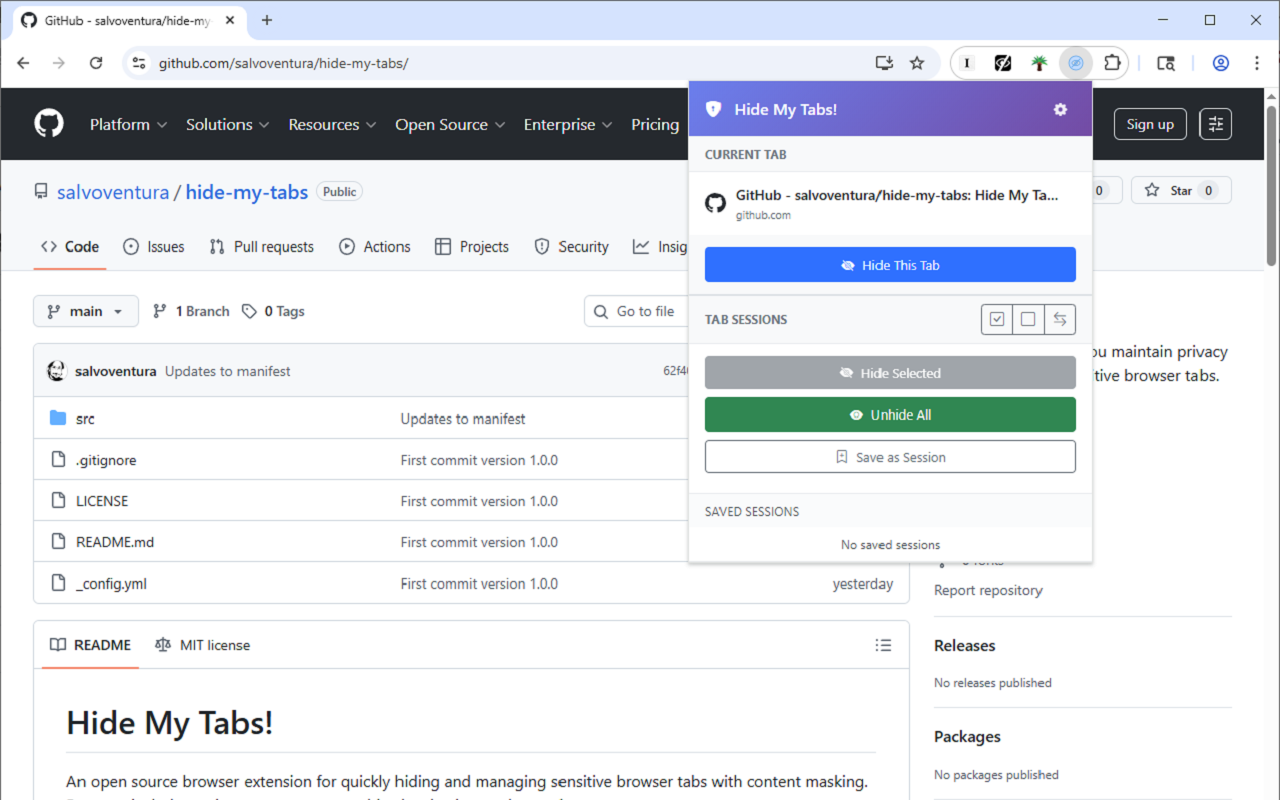Expand the Platform menu
Viewport: 1280px width, 800px height.
click(129, 124)
